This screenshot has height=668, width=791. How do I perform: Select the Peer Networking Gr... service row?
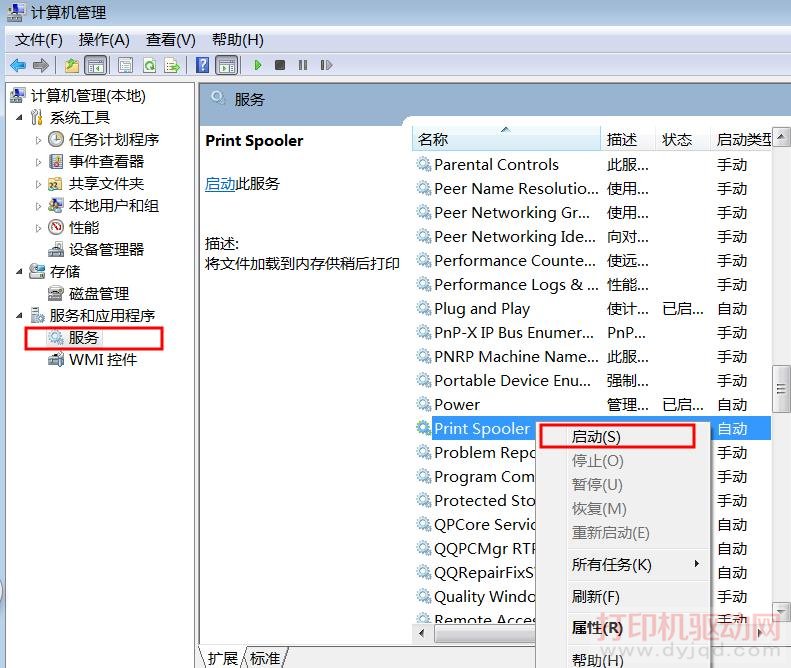(592, 212)
